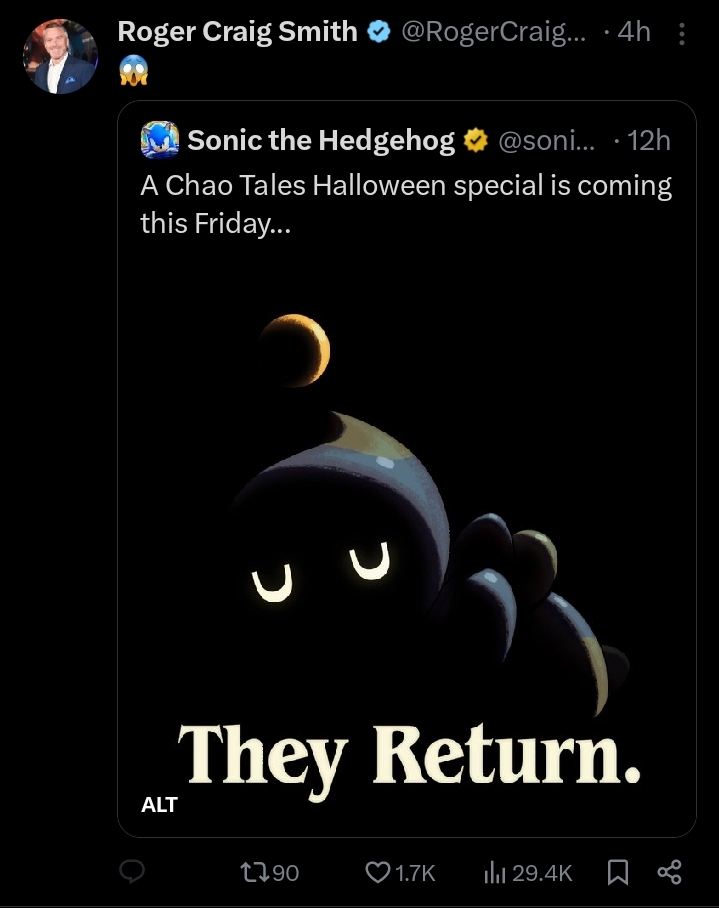
Task: Click Sonic the Hedgehog account name
Action: point(321,140)
